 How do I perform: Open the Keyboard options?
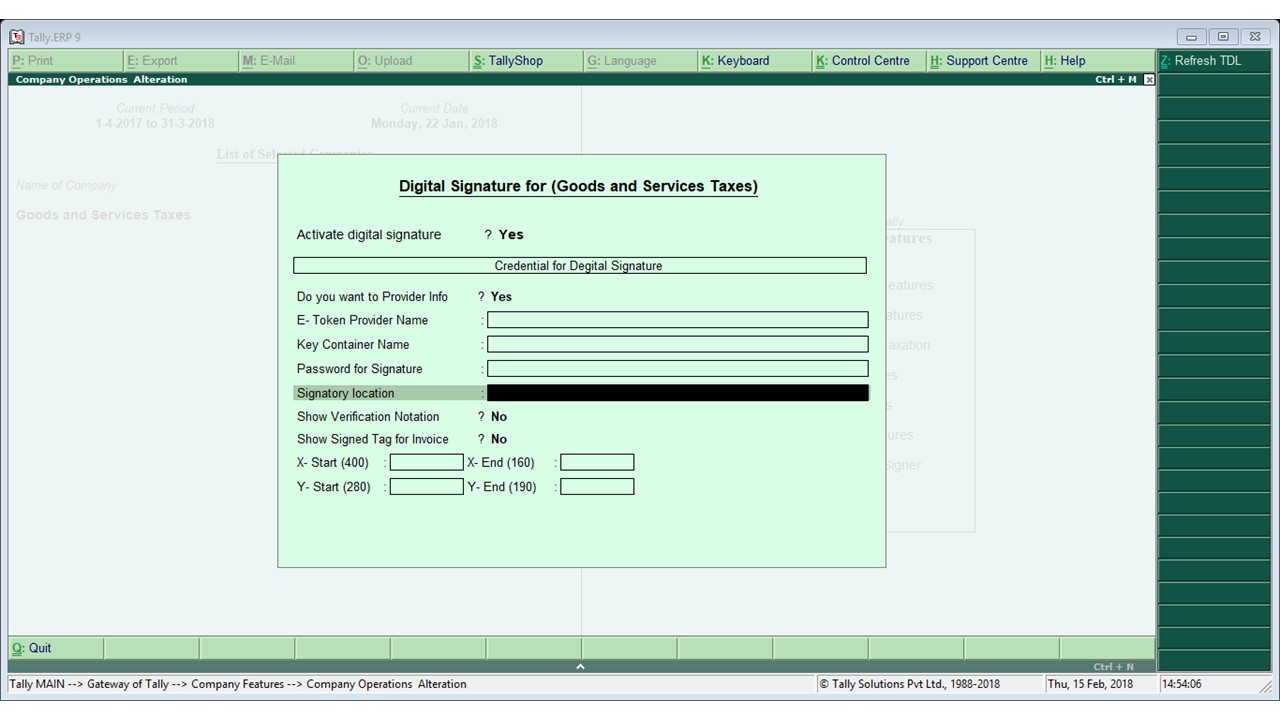737,60
